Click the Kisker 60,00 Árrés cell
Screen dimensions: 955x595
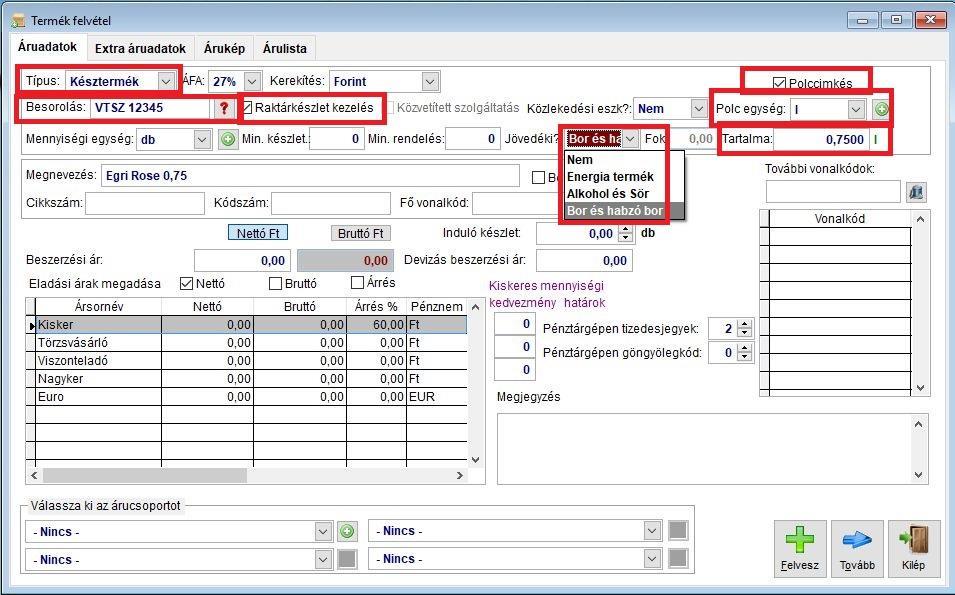click(x=376, y=325)
